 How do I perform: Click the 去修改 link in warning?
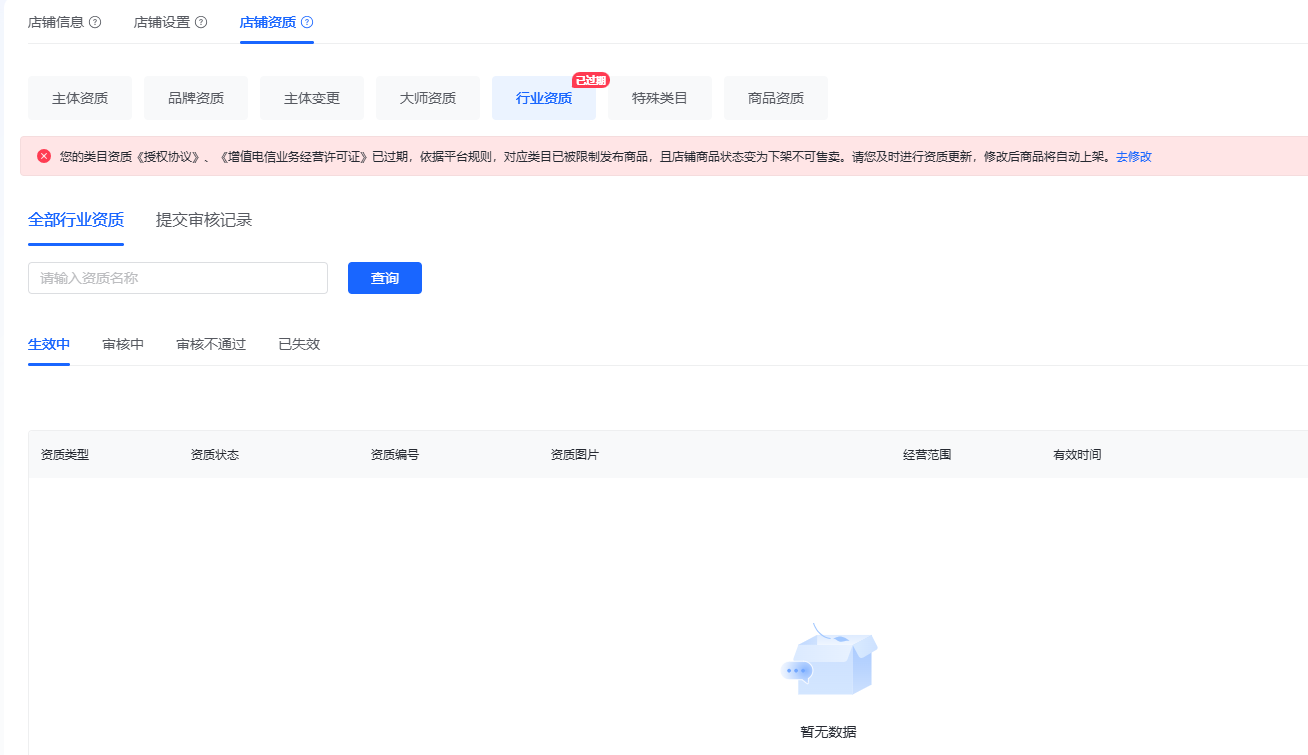tap(1134, 157)
